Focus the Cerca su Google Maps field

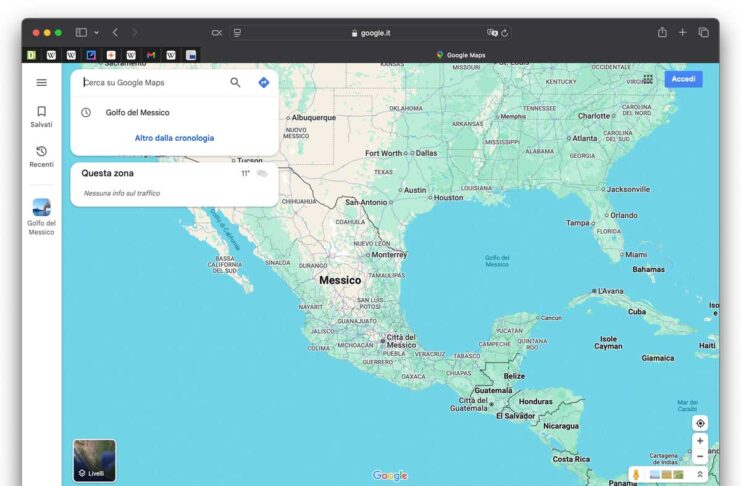[x=154, y=82]
